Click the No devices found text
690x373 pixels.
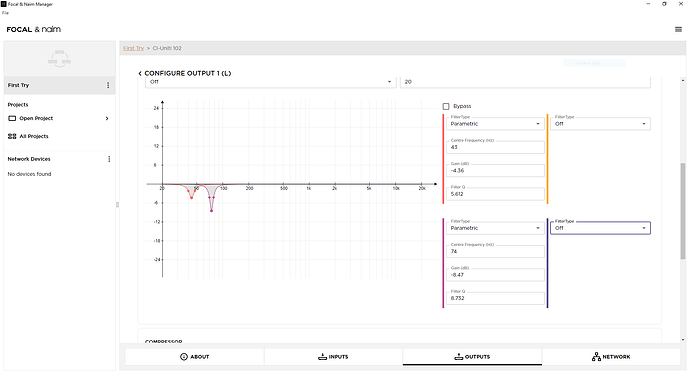click(x=29, y=174)
